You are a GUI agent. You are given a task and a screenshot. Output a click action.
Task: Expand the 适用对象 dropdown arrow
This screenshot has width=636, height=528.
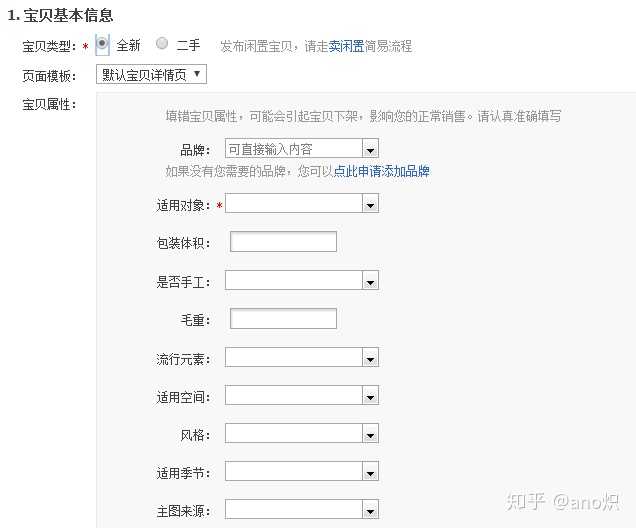point(371,204)
